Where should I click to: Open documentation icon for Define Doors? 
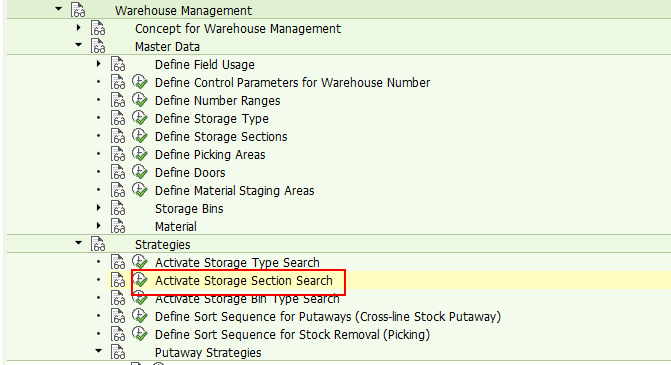118,172
